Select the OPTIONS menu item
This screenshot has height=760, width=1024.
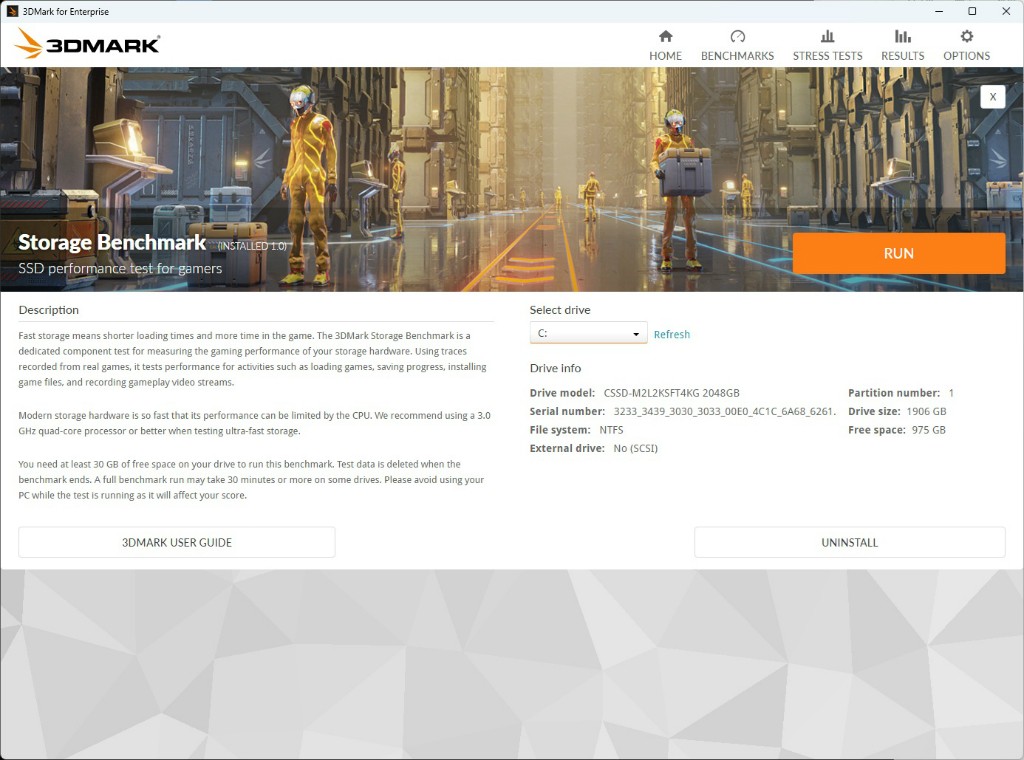965,56
